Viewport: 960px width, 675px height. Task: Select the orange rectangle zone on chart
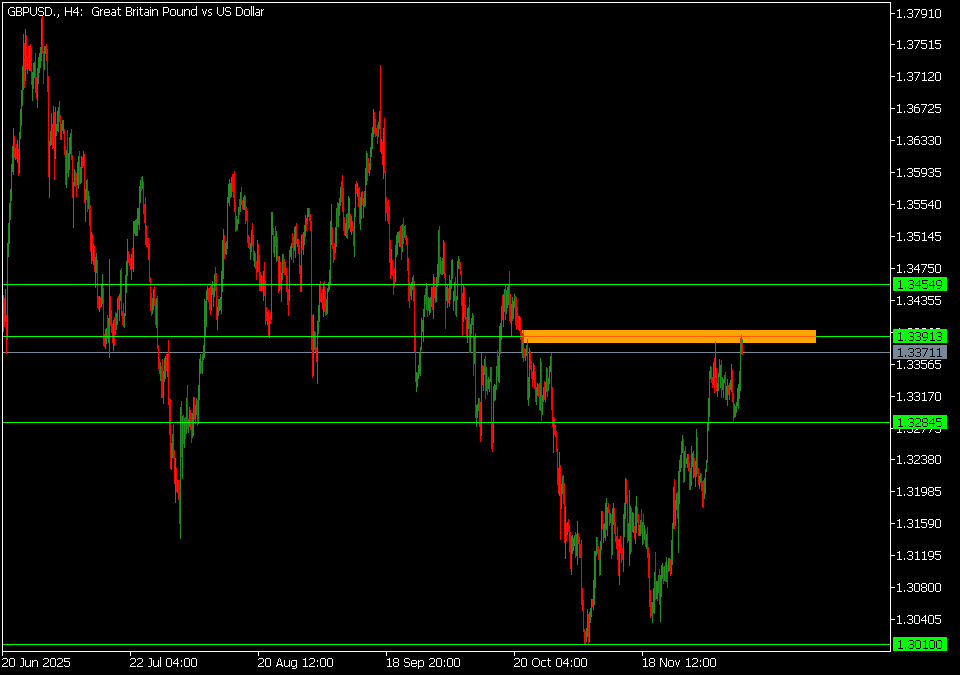[668, 336]
